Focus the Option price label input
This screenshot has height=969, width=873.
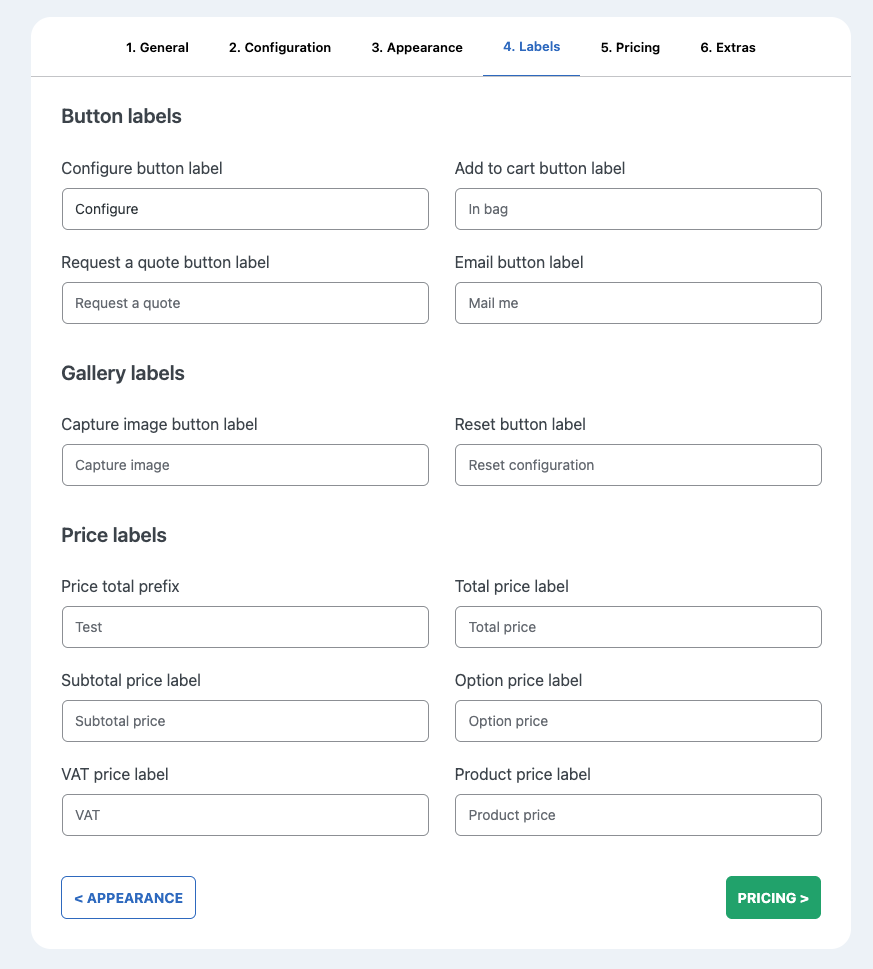638,721
